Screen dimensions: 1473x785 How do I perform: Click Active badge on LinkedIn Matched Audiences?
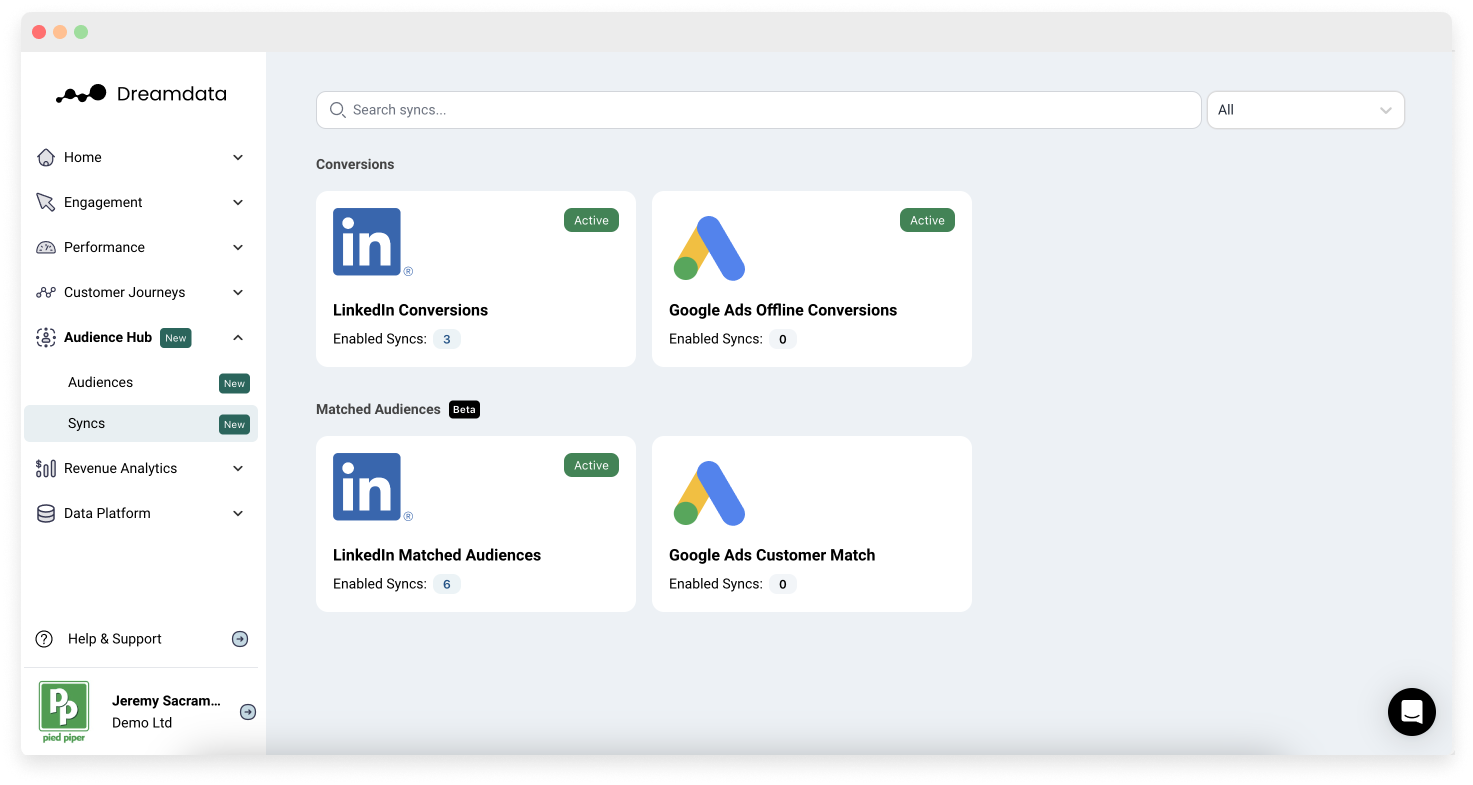click(591, 465)
